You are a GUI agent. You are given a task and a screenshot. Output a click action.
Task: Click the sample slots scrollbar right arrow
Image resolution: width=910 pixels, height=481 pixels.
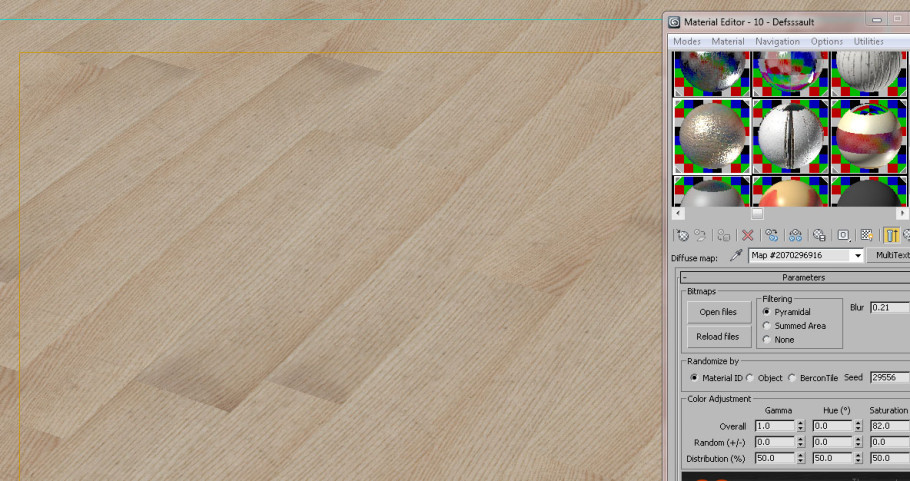(903, 214)
